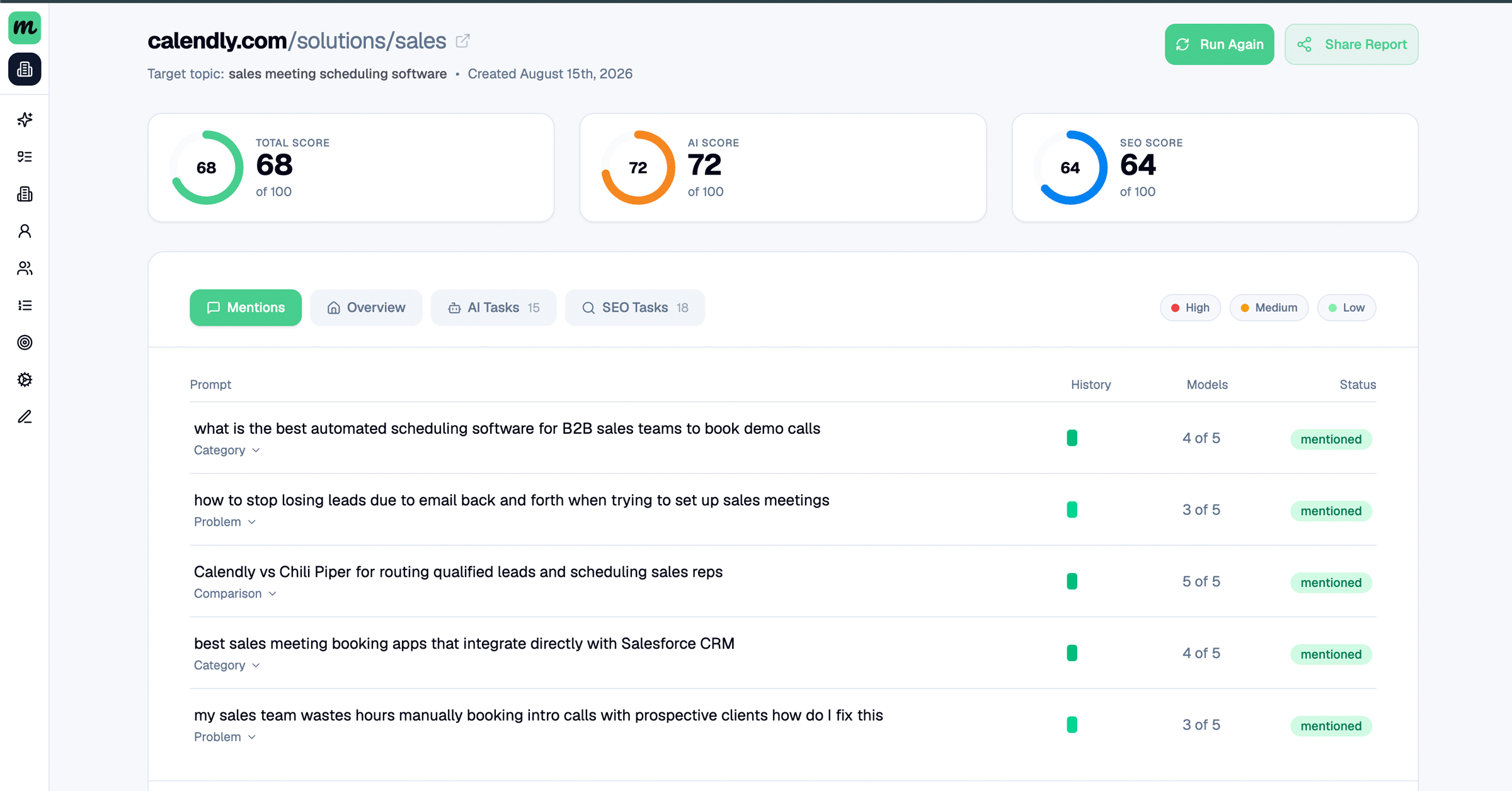Open the manual intro calls booking prompt
This screenshot has width=1512, height=791.
(x=539, y=716)
